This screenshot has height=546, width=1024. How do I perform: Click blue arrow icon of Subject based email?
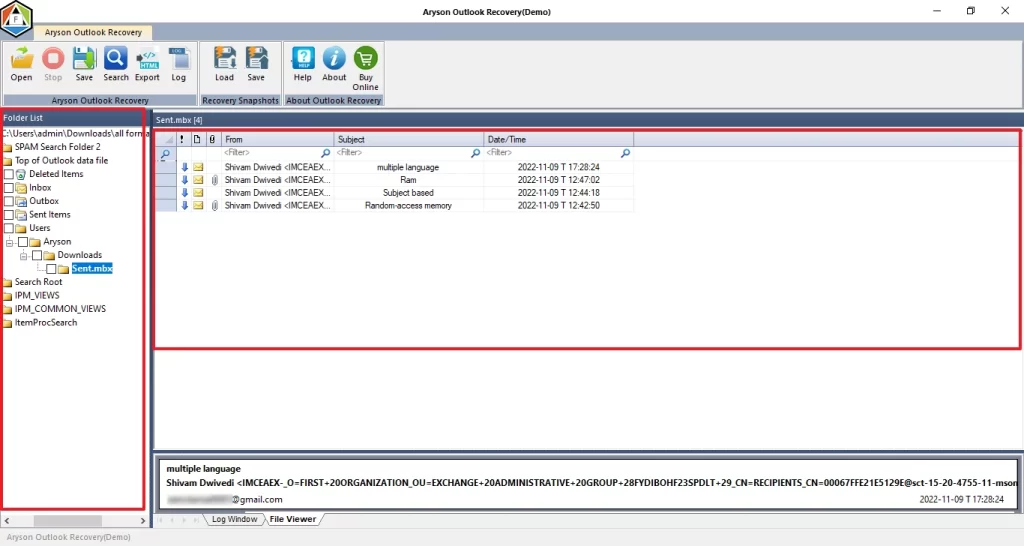tap(184, 193)
